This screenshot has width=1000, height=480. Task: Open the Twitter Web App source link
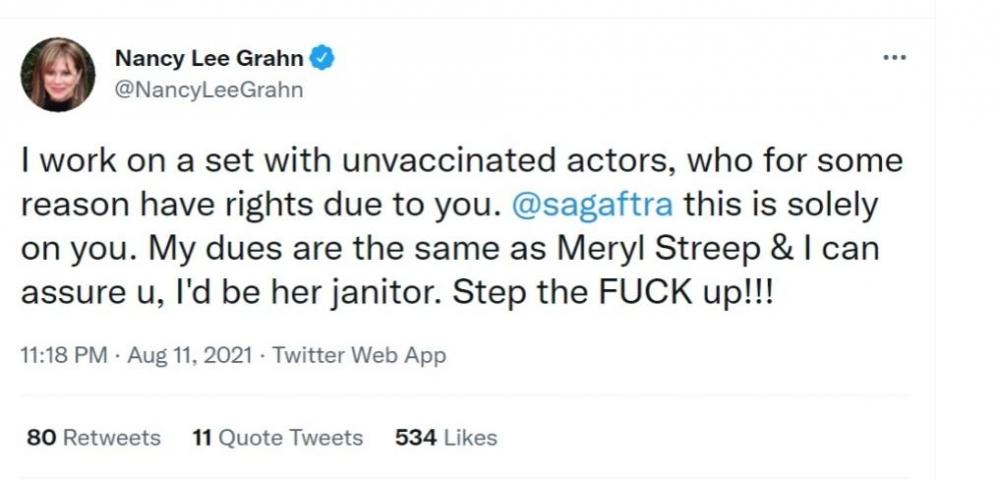(x=359, y=355)
